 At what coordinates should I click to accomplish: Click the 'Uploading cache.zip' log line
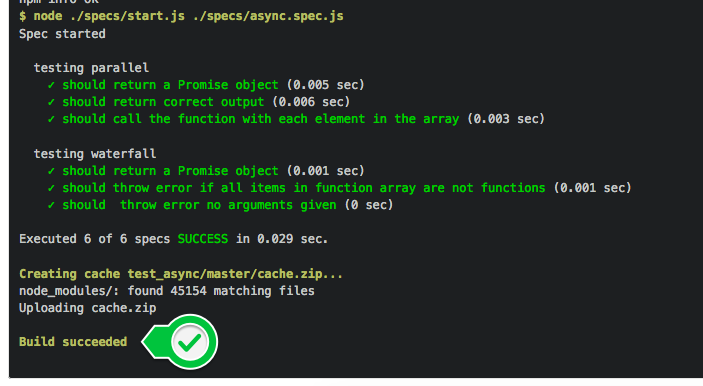pyautogui.click(x=87, y=308)
